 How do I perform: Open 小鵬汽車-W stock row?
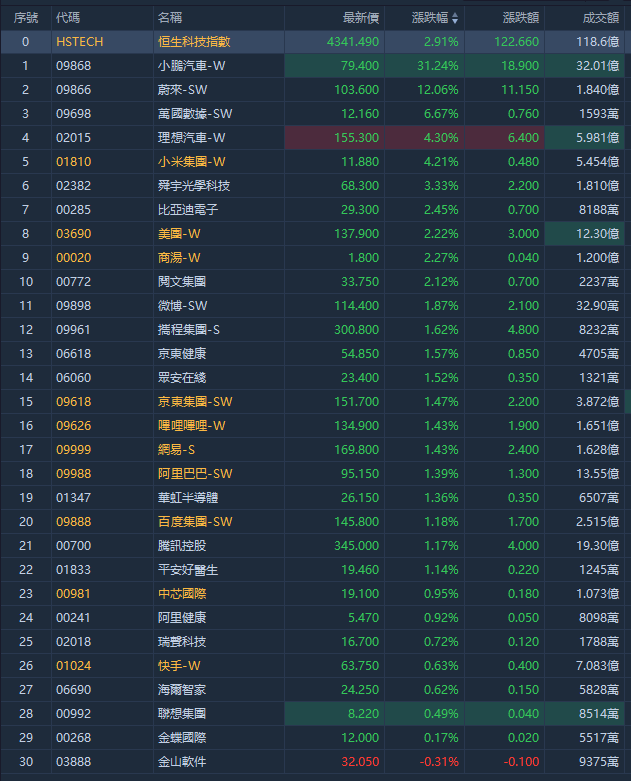192,66
